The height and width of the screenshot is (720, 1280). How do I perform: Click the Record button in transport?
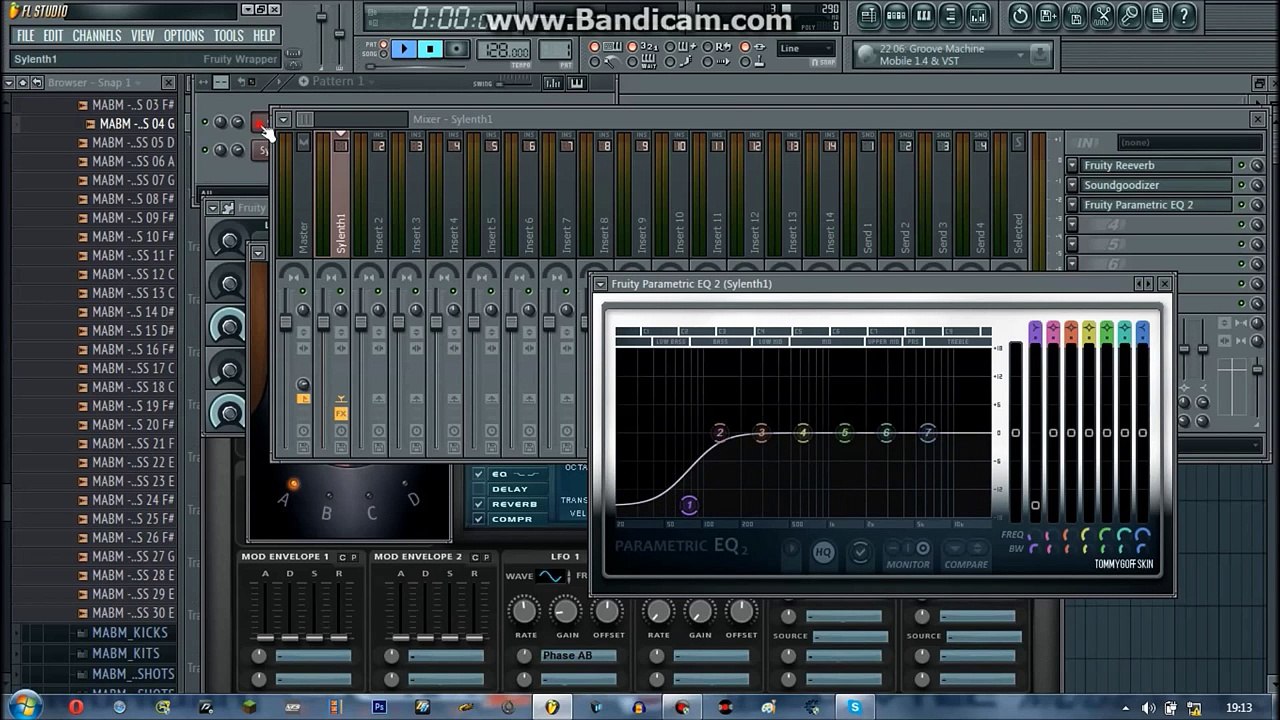point(457,48)
